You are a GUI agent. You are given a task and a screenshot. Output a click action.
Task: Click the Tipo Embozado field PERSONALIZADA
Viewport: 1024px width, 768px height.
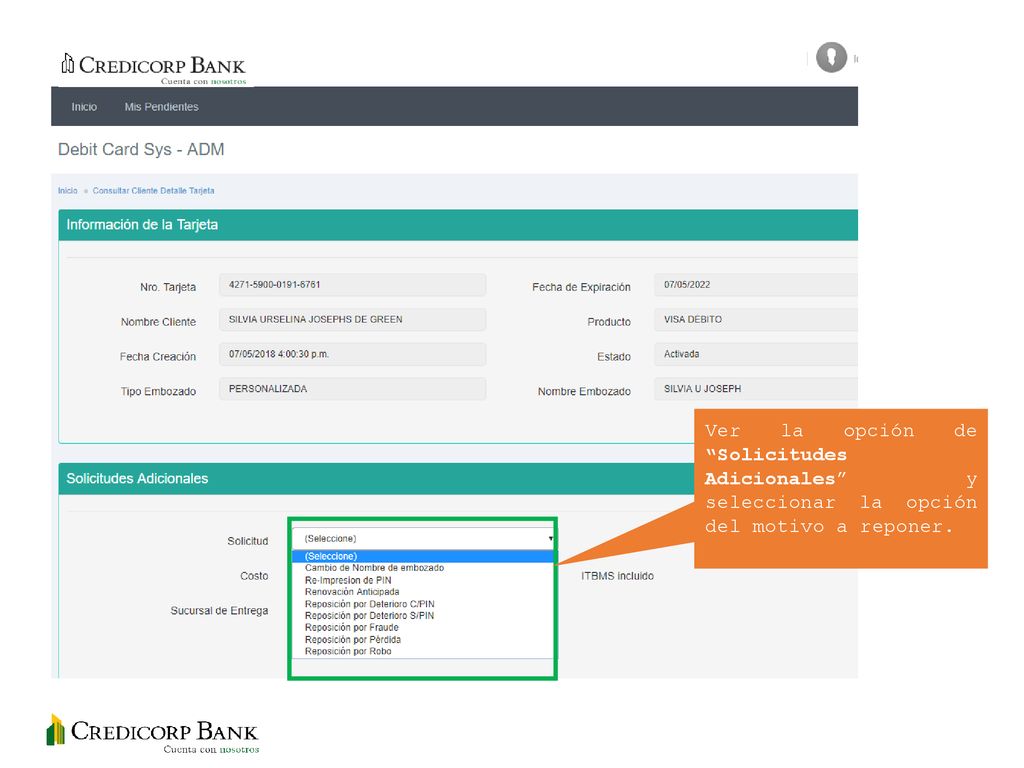(353, 389)
